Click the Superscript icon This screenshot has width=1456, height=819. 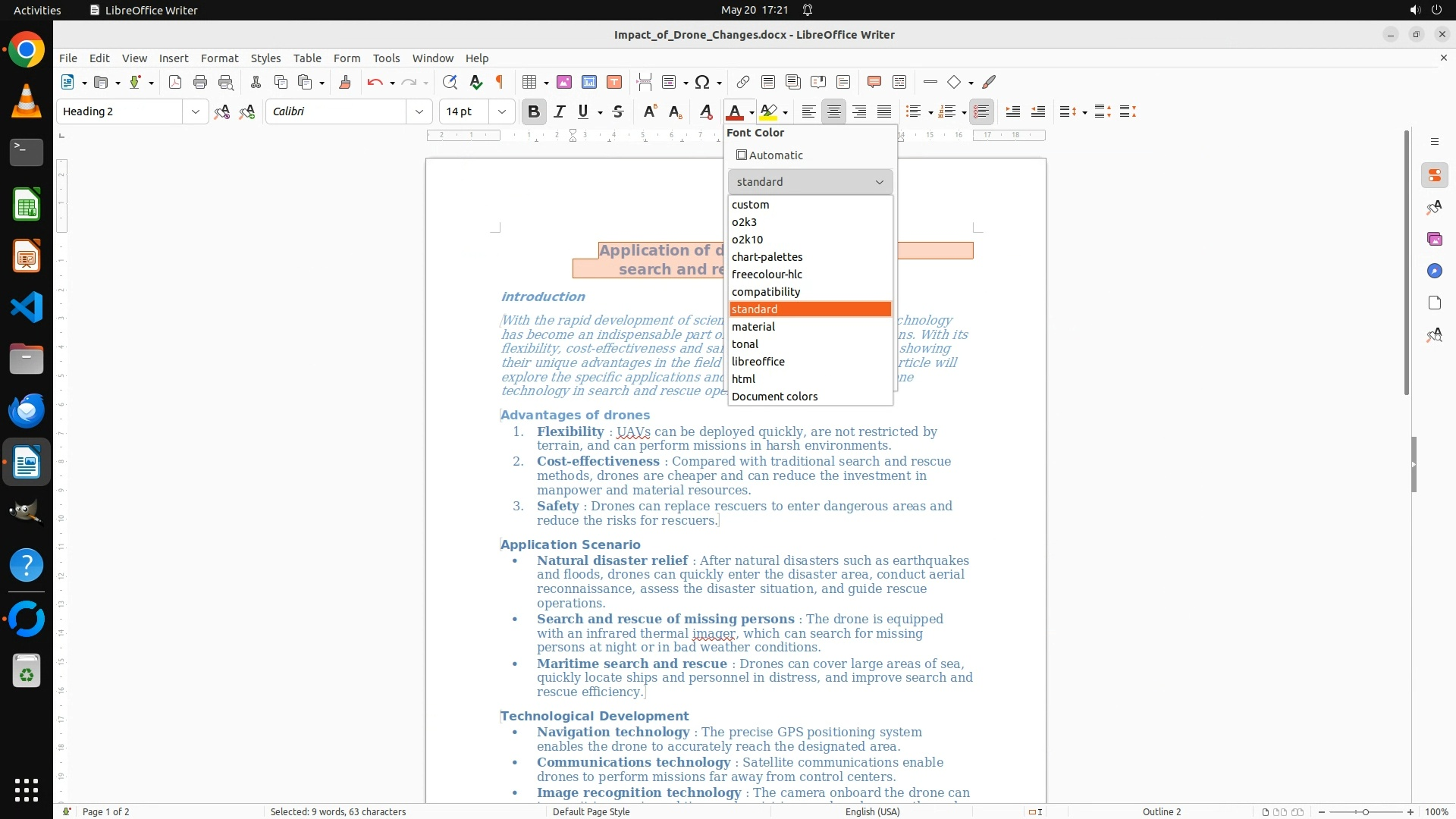650,111
